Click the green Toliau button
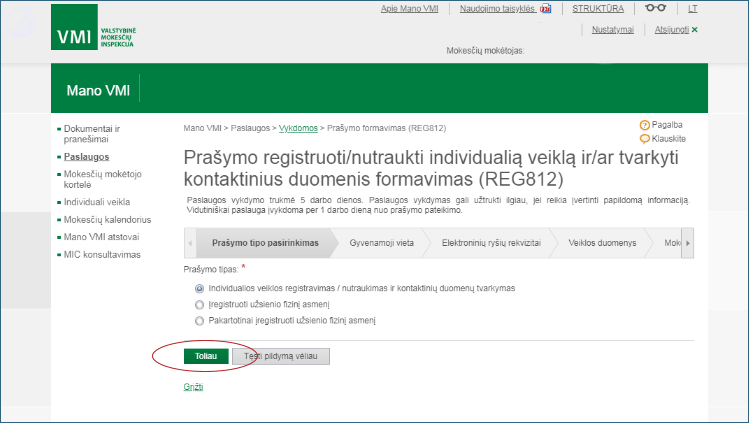Screen dimensions: 749x423 (206, 356)
